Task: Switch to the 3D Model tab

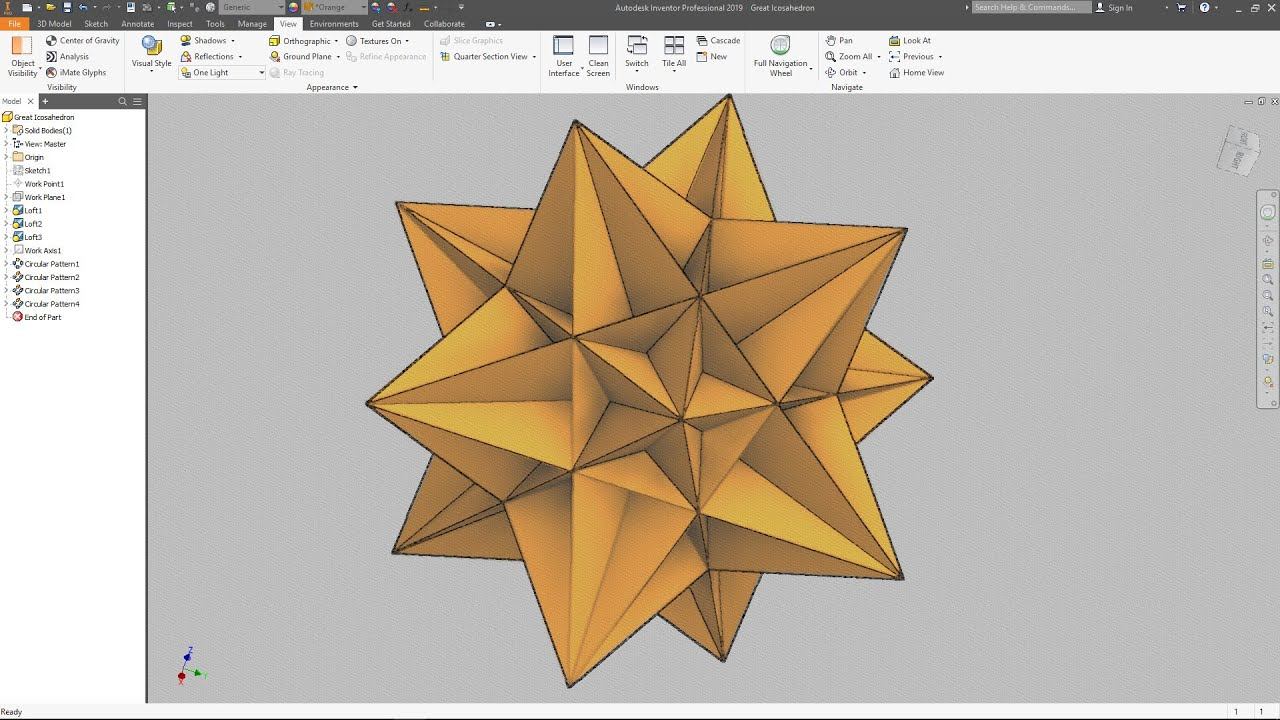Action: pos(54,24)
